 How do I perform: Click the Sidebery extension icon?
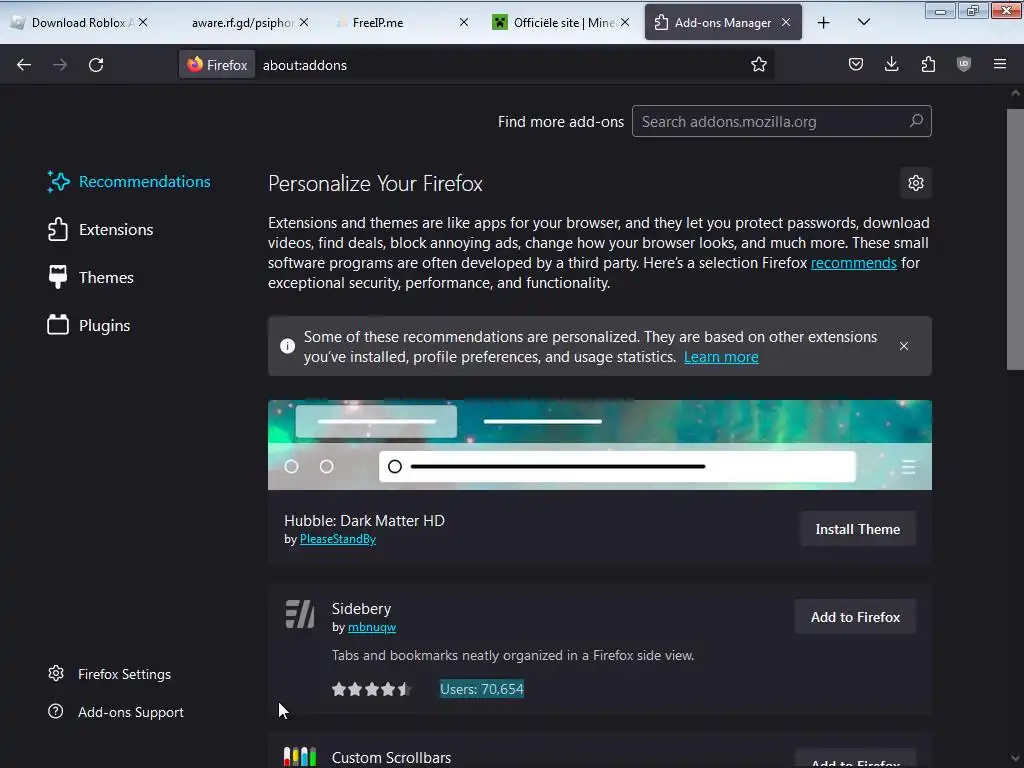coord(300,614)
